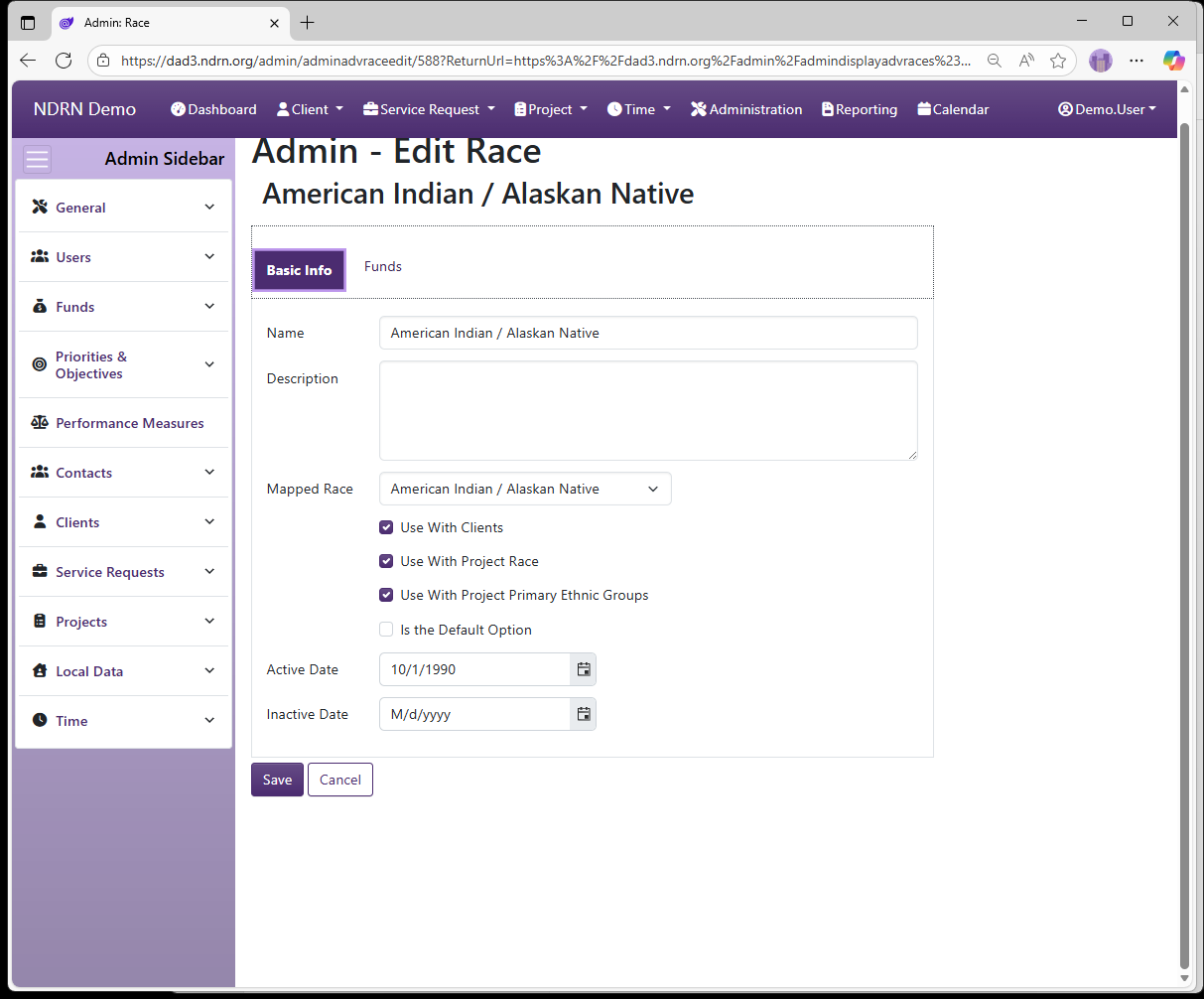Expand the Users sidebar section chevron
Viewport: 1204px width, 999px height.
pyautogui.click(x=209, y=256)
